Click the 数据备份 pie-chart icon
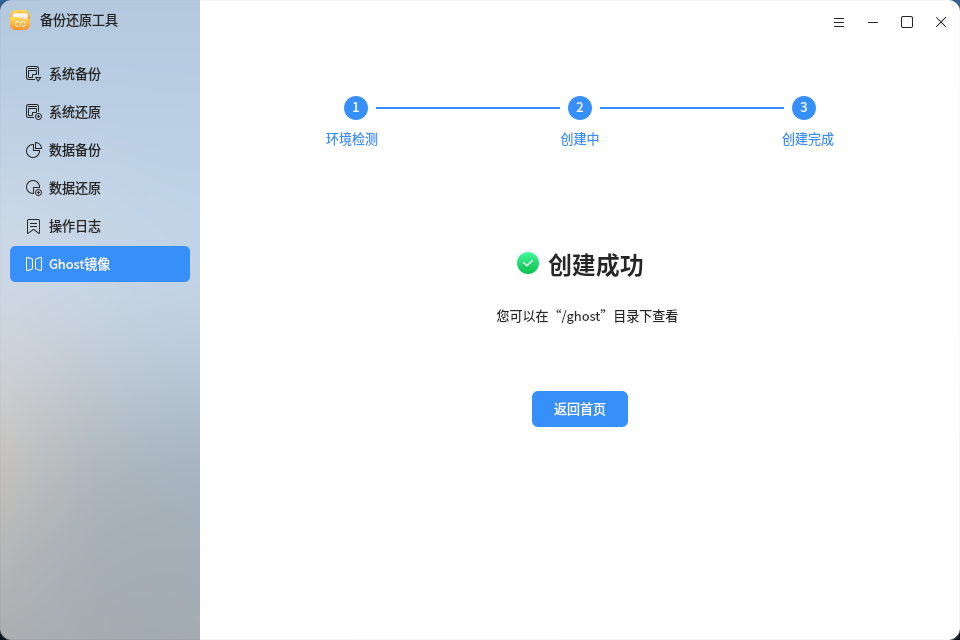This screenshot has height=640, width=960. [33, 150]
